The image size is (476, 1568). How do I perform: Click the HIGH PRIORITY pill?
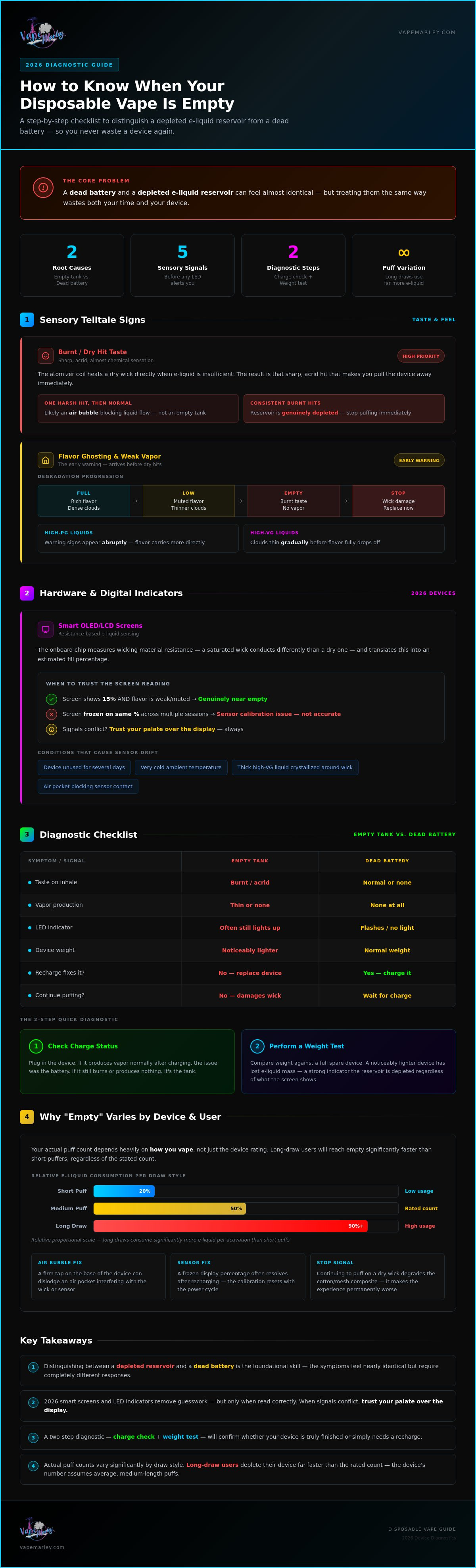(x=420, y=356)
